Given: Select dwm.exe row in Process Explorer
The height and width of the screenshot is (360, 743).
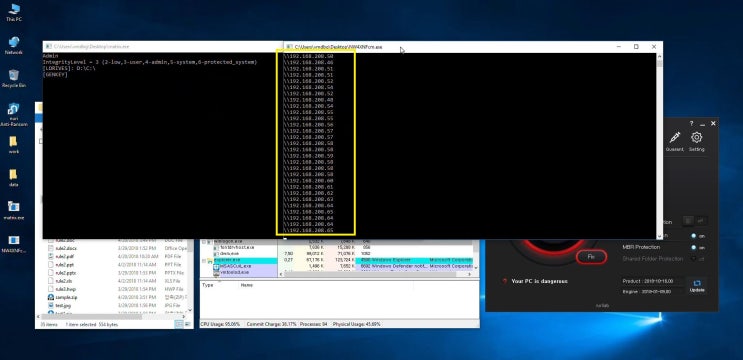Looking at the screenshot, I should click(x=339, y=253).
